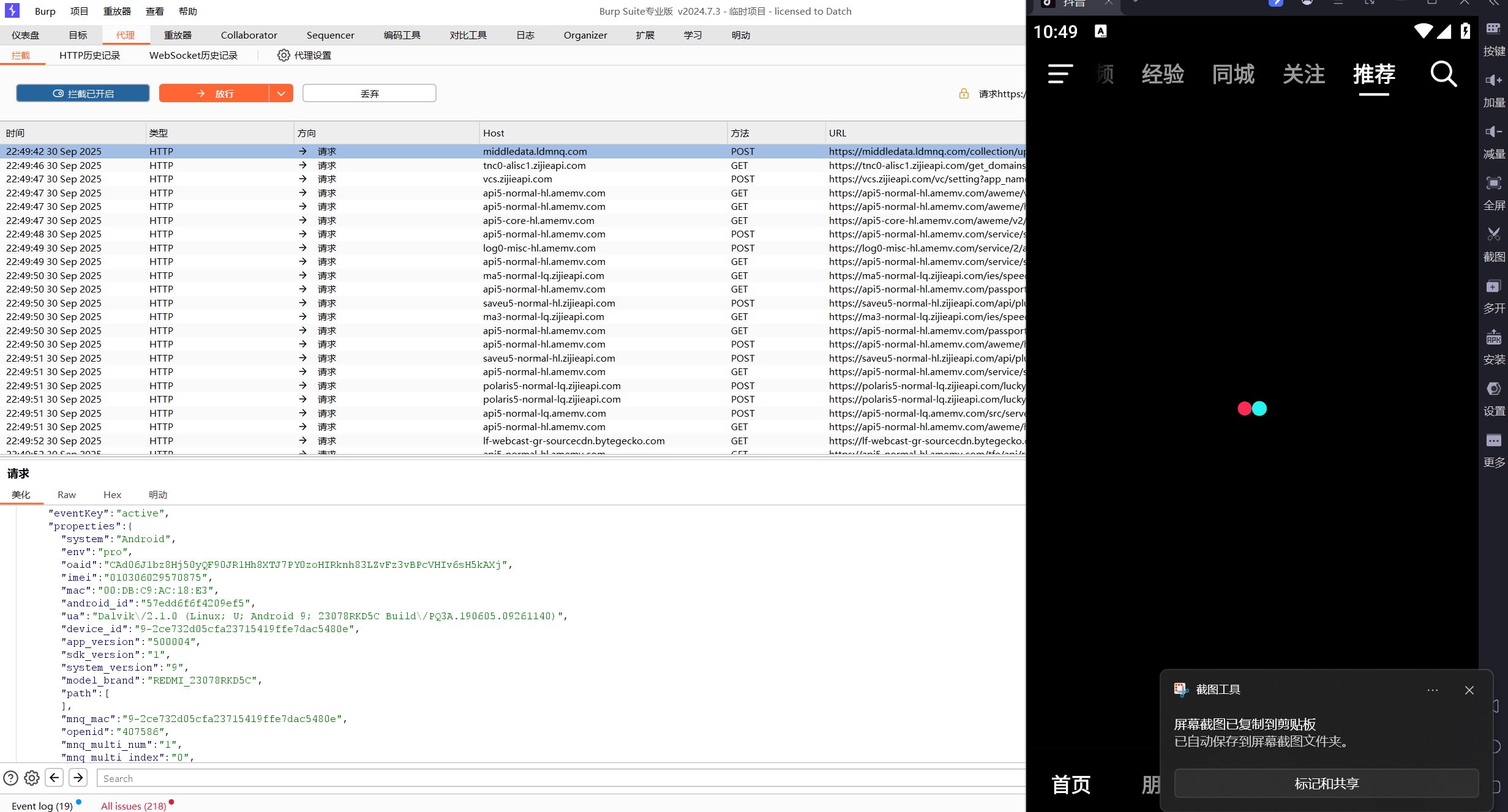
Task: Click the back arrow near search bar
Action: (54, 778)
